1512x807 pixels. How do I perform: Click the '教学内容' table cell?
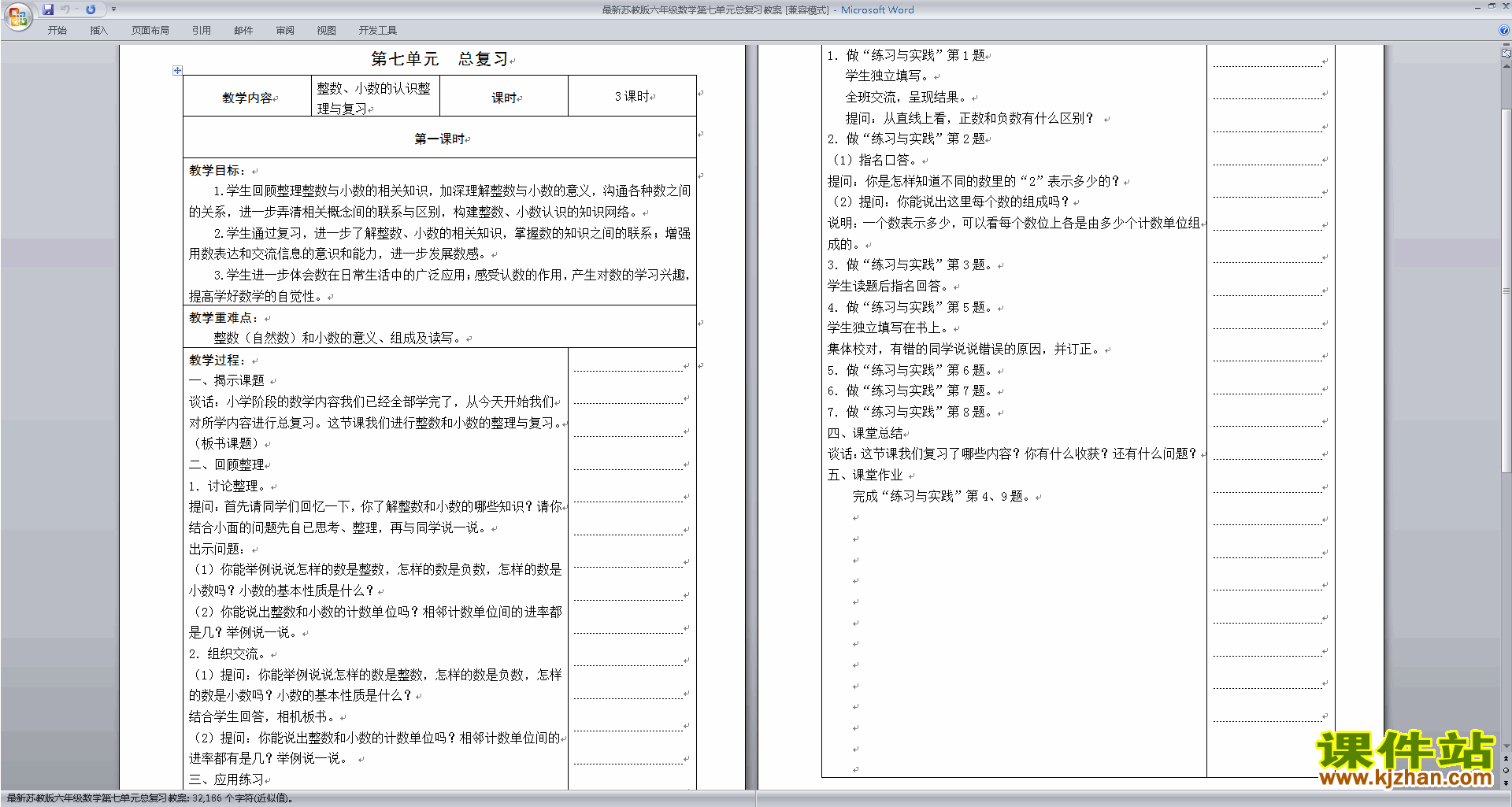pyautogui.click(x=247, y=98)
